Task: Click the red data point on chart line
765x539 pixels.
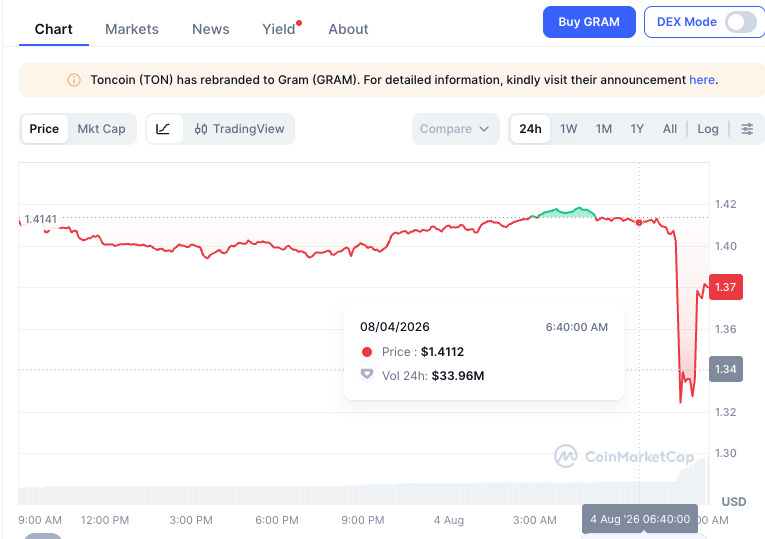Action: point(639,223)
